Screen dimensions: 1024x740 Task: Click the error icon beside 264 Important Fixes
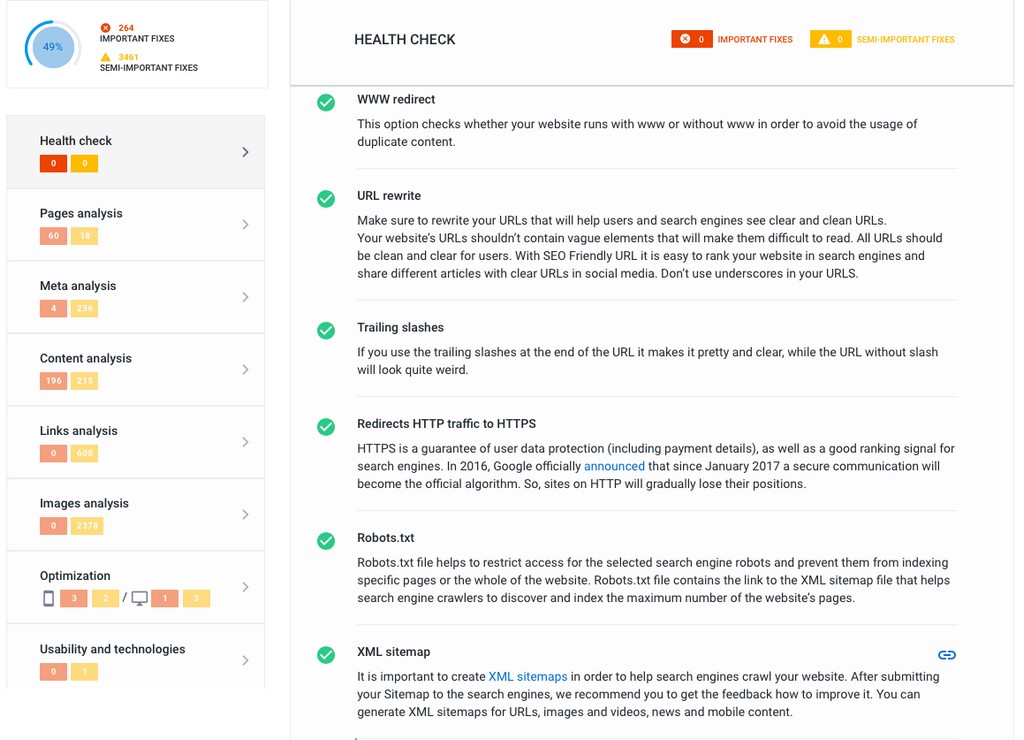pyautogui.click(x=107, y=28)
